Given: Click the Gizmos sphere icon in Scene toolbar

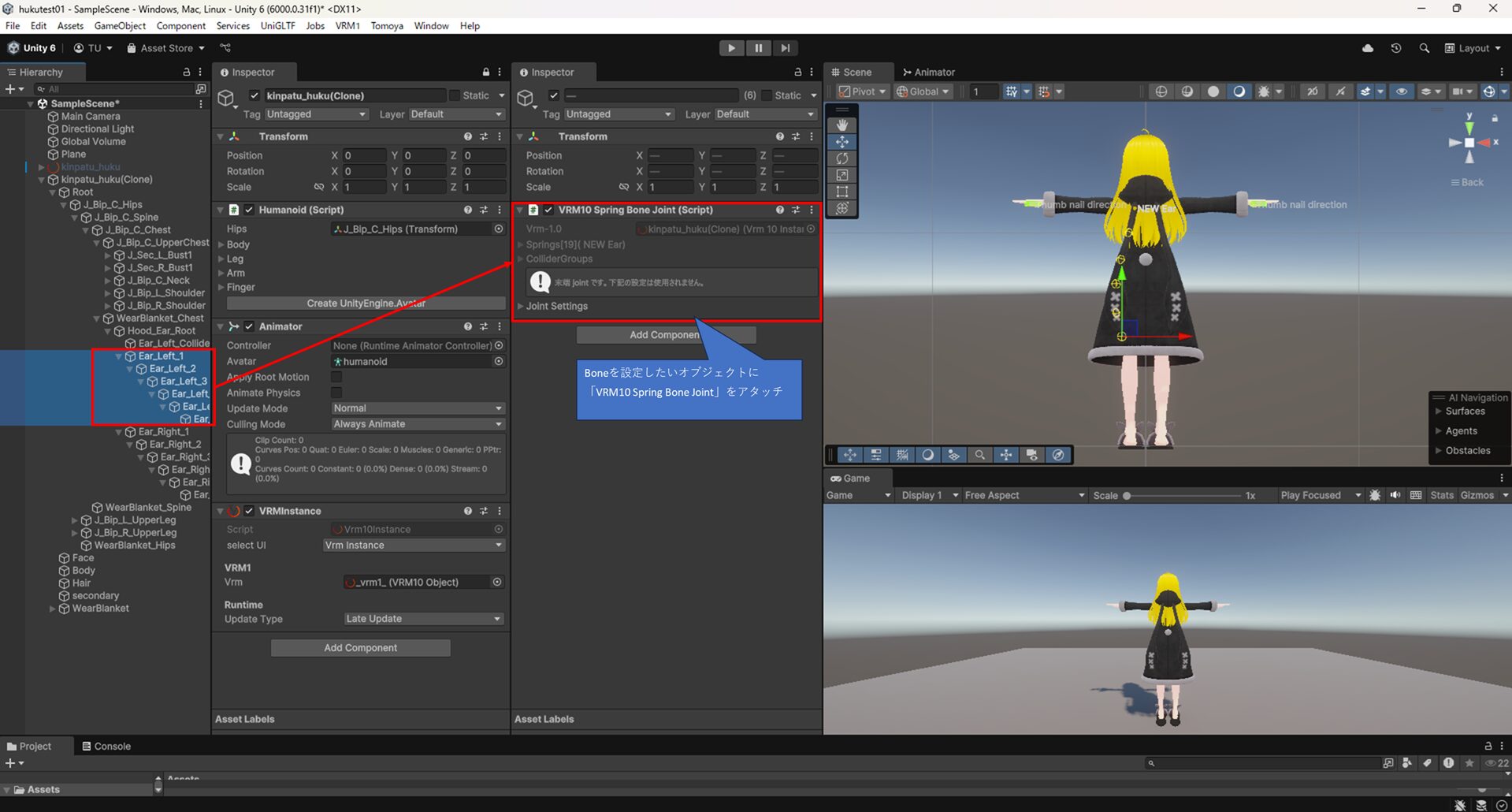Looking at the screenshot, I should [x=1489, y=91].
